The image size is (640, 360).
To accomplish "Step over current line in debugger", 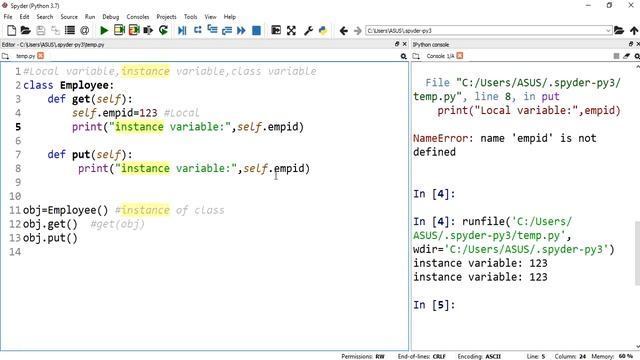I will pos(198,30).
